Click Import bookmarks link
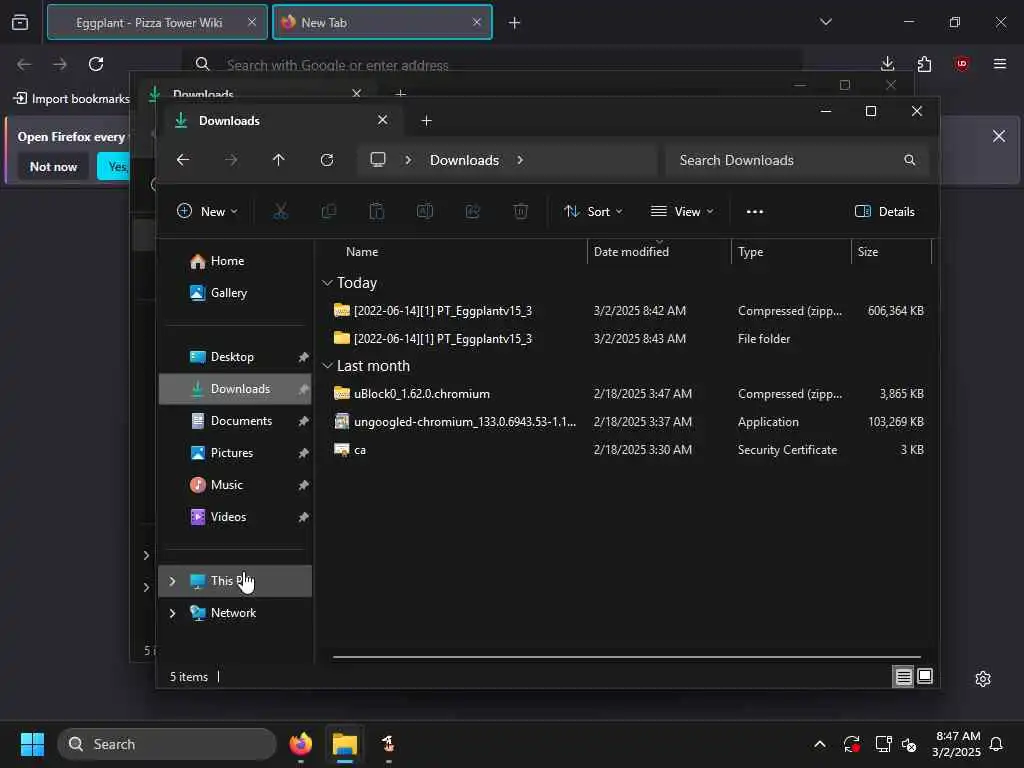 click(72, 99)
